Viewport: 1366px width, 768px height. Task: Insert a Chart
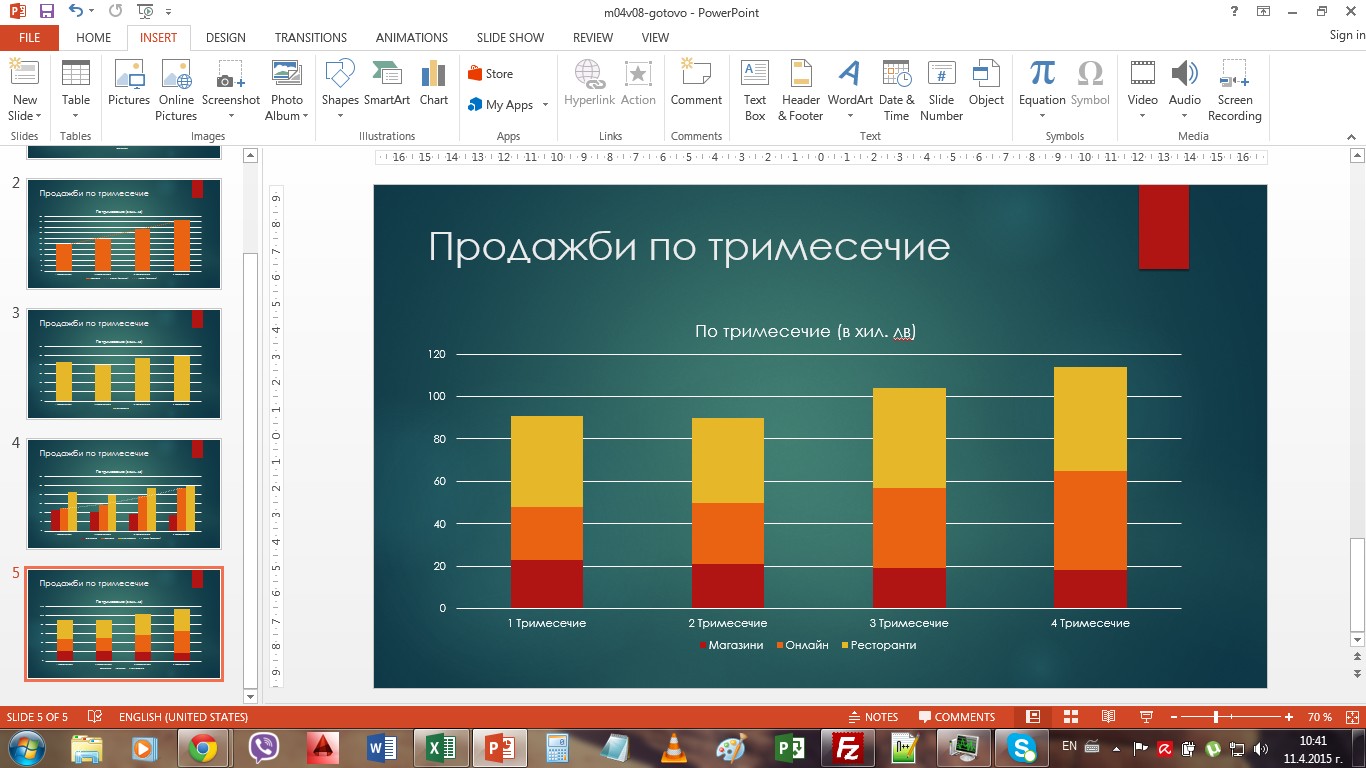click(x=434, y=83)
